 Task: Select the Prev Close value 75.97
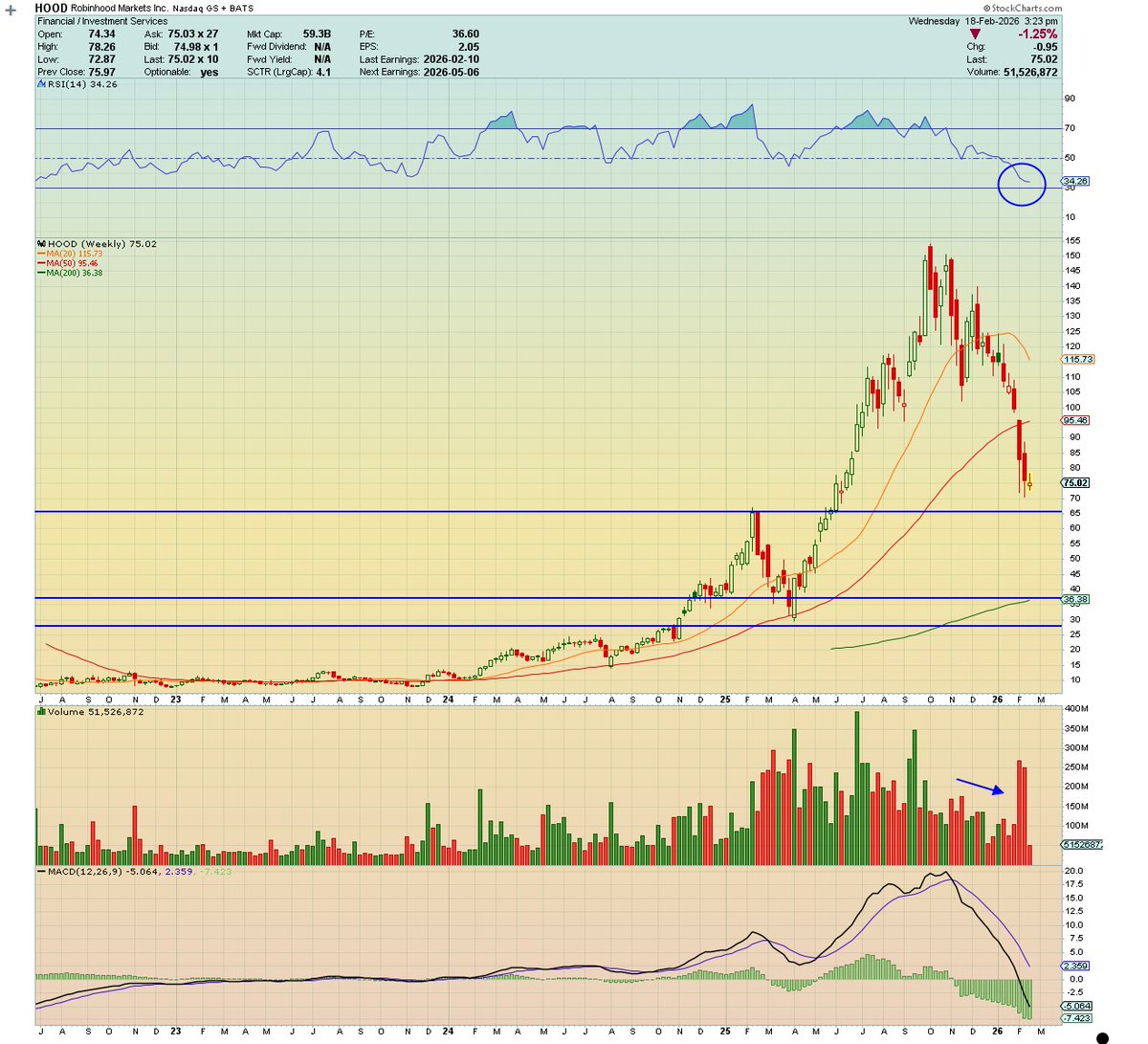[101, 72]
